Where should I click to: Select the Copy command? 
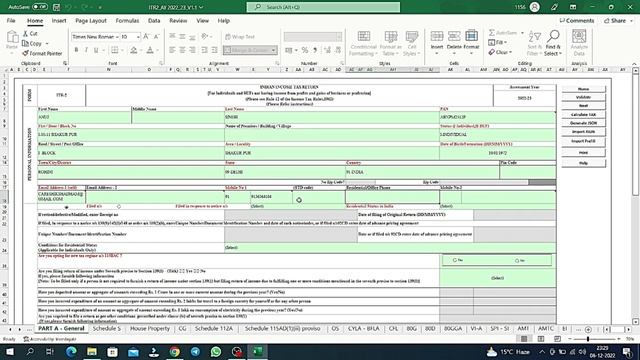click(32, 43)
